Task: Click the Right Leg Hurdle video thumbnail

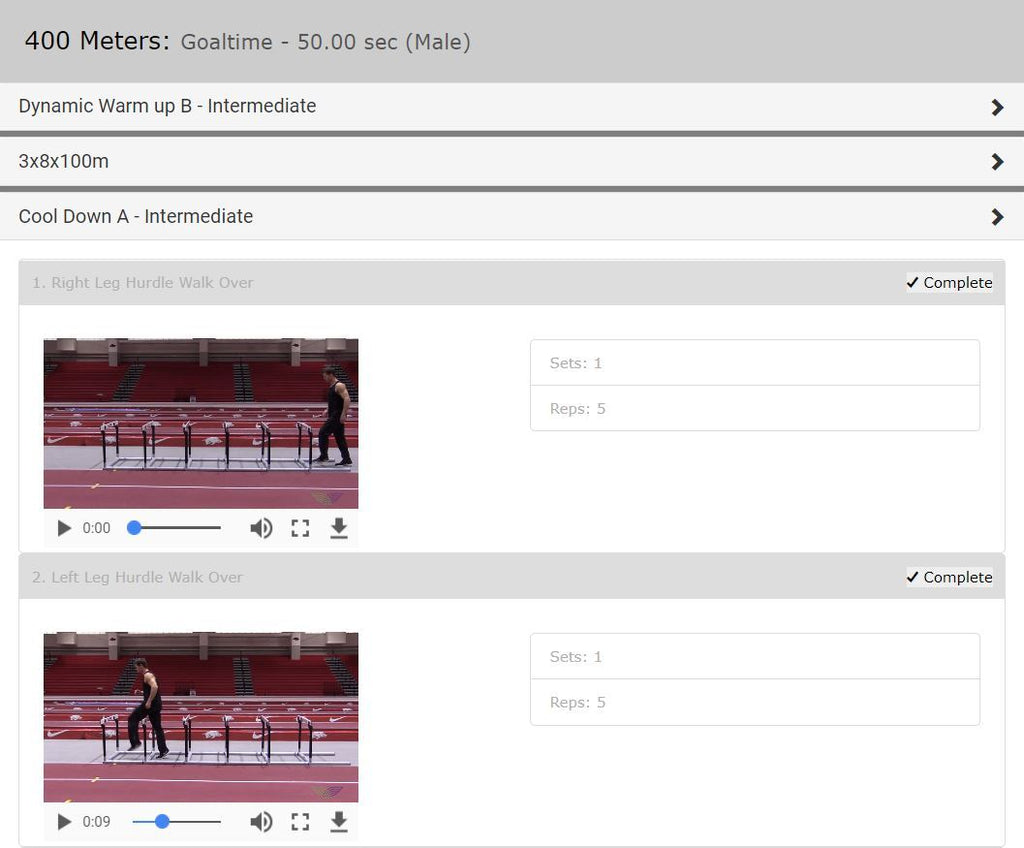Action: [200, 423]
